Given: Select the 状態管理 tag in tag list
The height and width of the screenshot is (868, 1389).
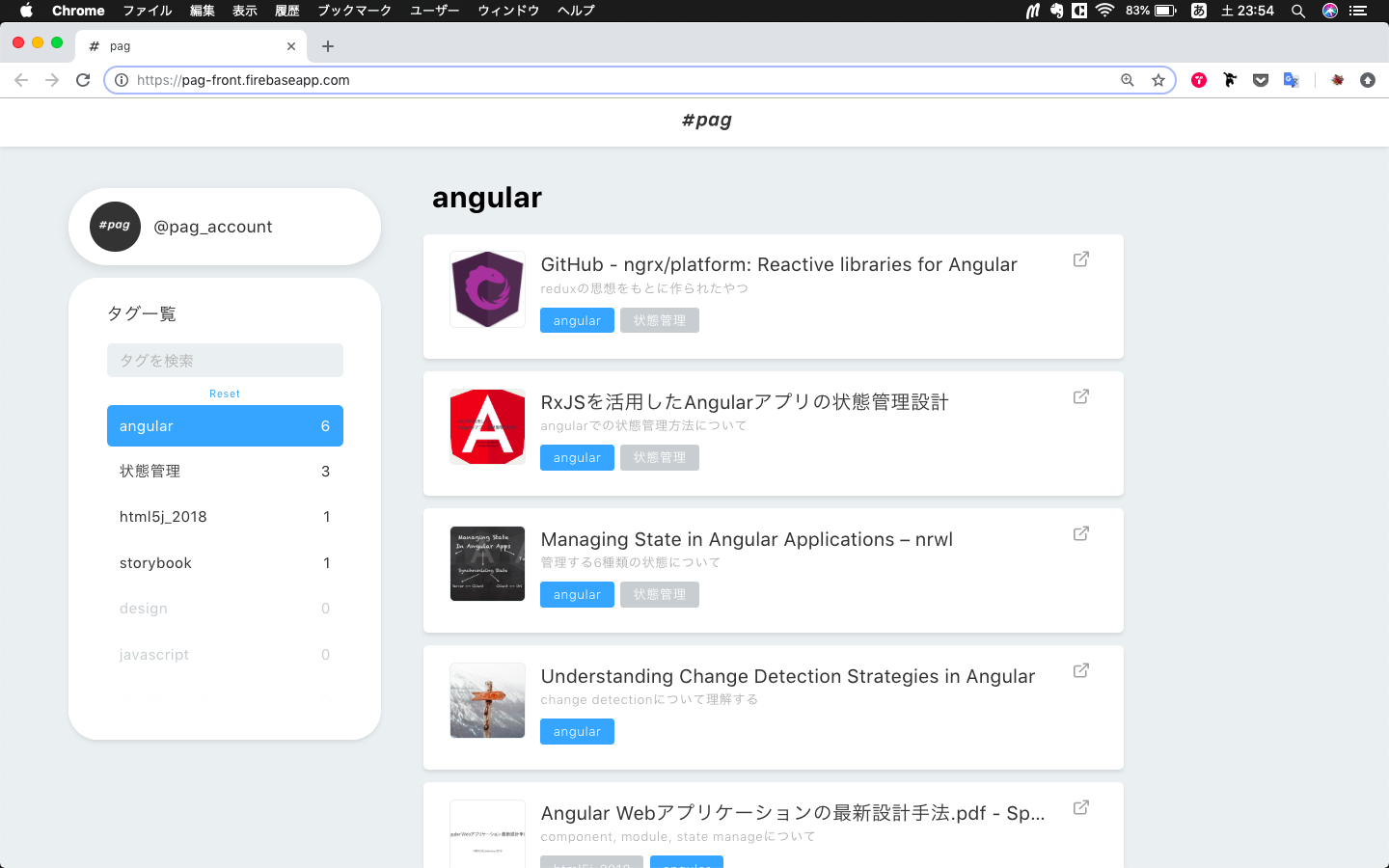Looking at the screenshot, I should [x=225, y=472].
